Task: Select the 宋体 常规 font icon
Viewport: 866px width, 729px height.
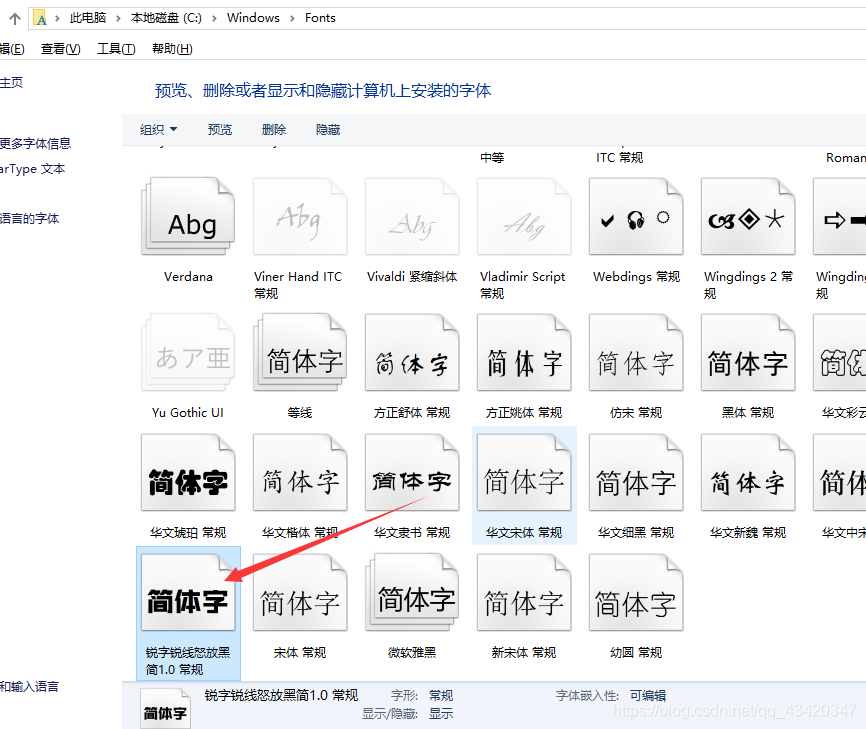Action: click(300, 592)
